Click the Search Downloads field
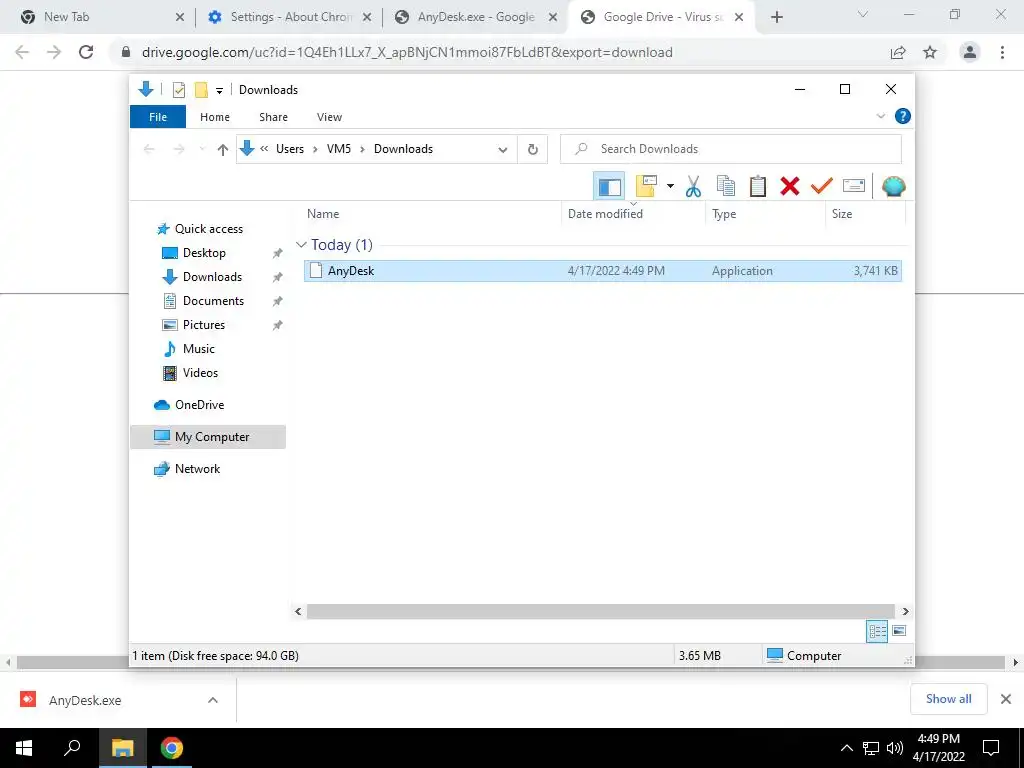Screen dimensions: 1024x768 tap(731, 149)
